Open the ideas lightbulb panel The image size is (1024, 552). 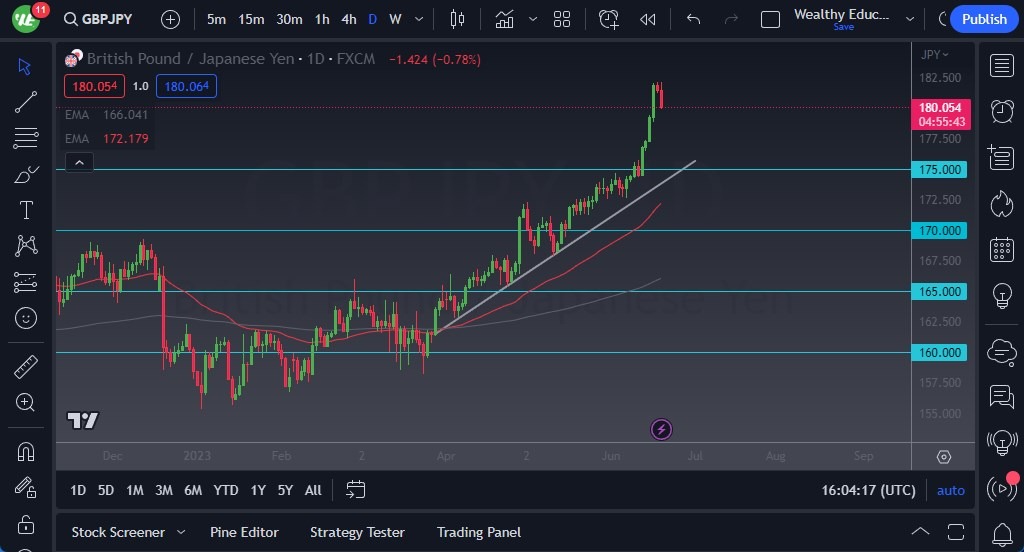click(1001, 295)
